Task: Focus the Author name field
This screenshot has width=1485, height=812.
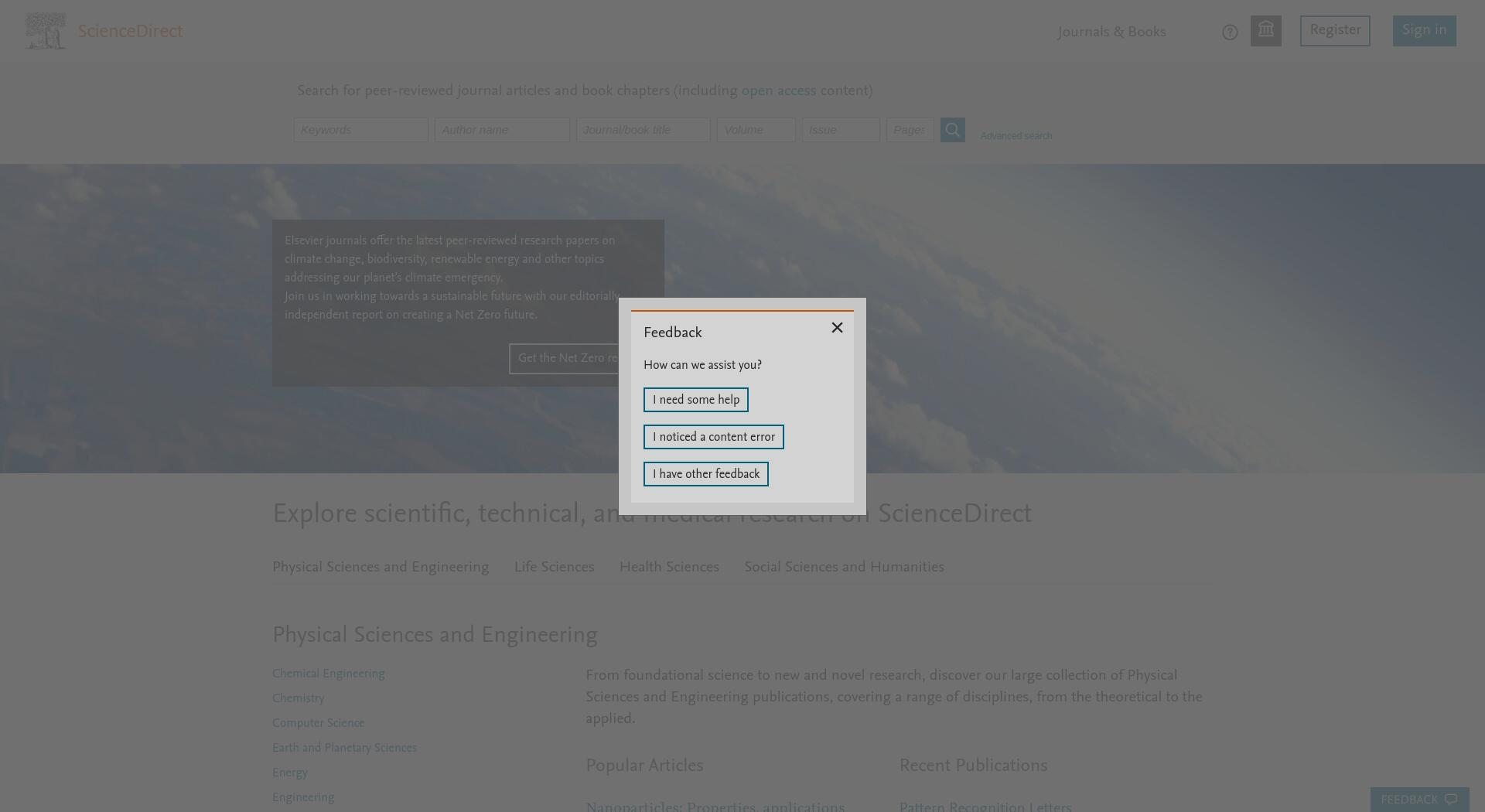Action: coord(502,130)
